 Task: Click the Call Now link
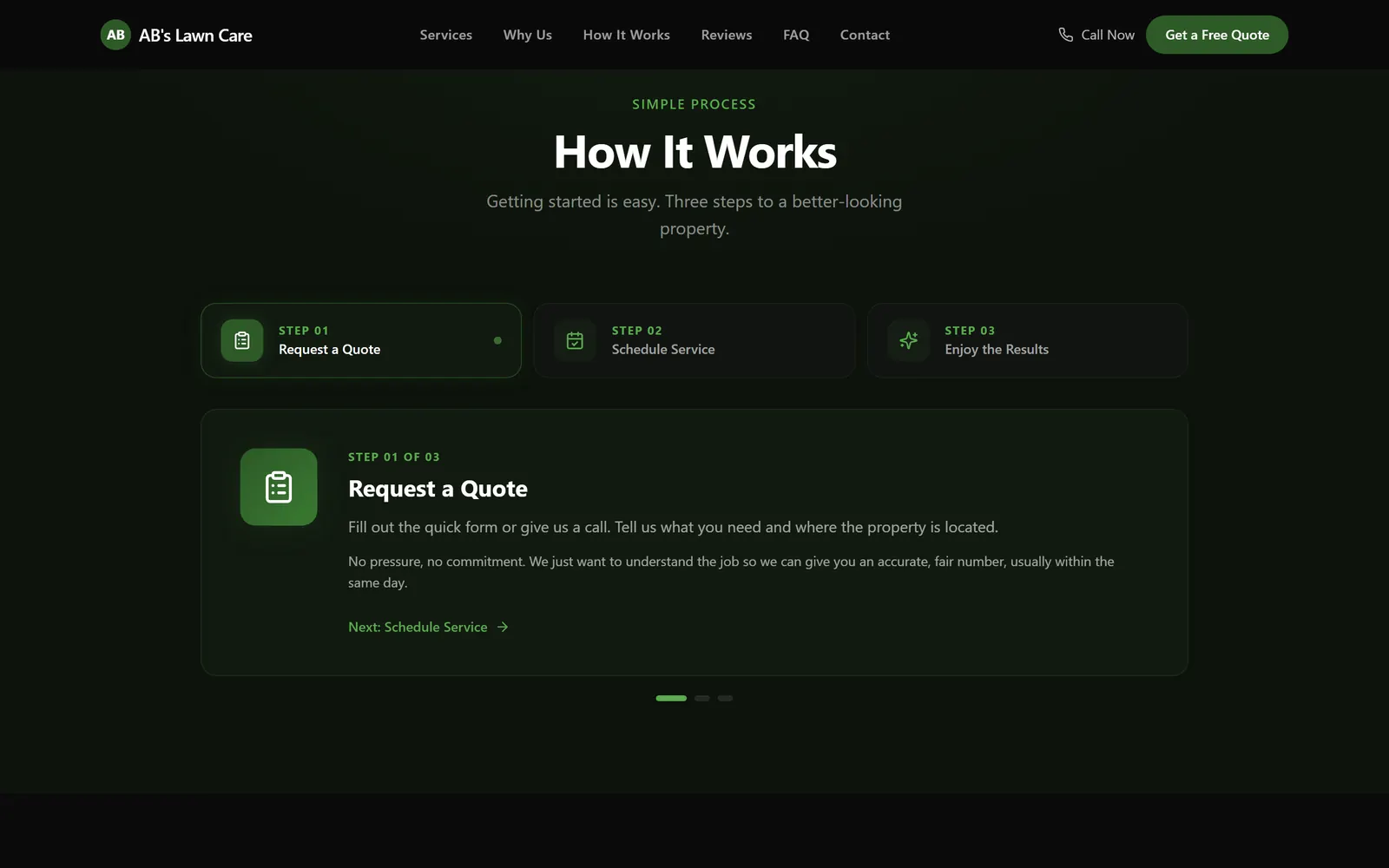click(x=1096, y=35)
